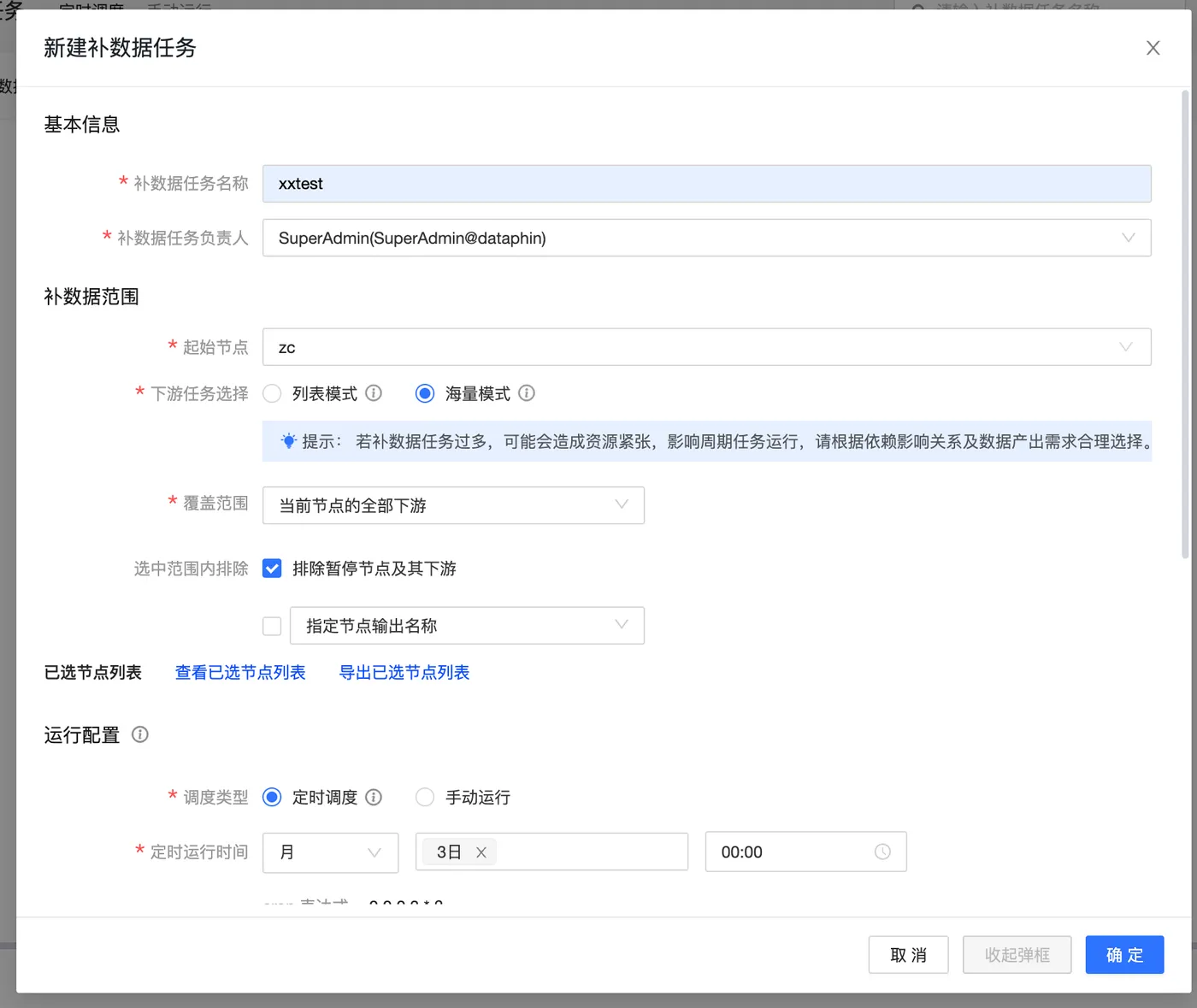This screenshot has height=1008, width=1197.
Task: Open the time picker via the clock icon
Action: tap(882, 852)
